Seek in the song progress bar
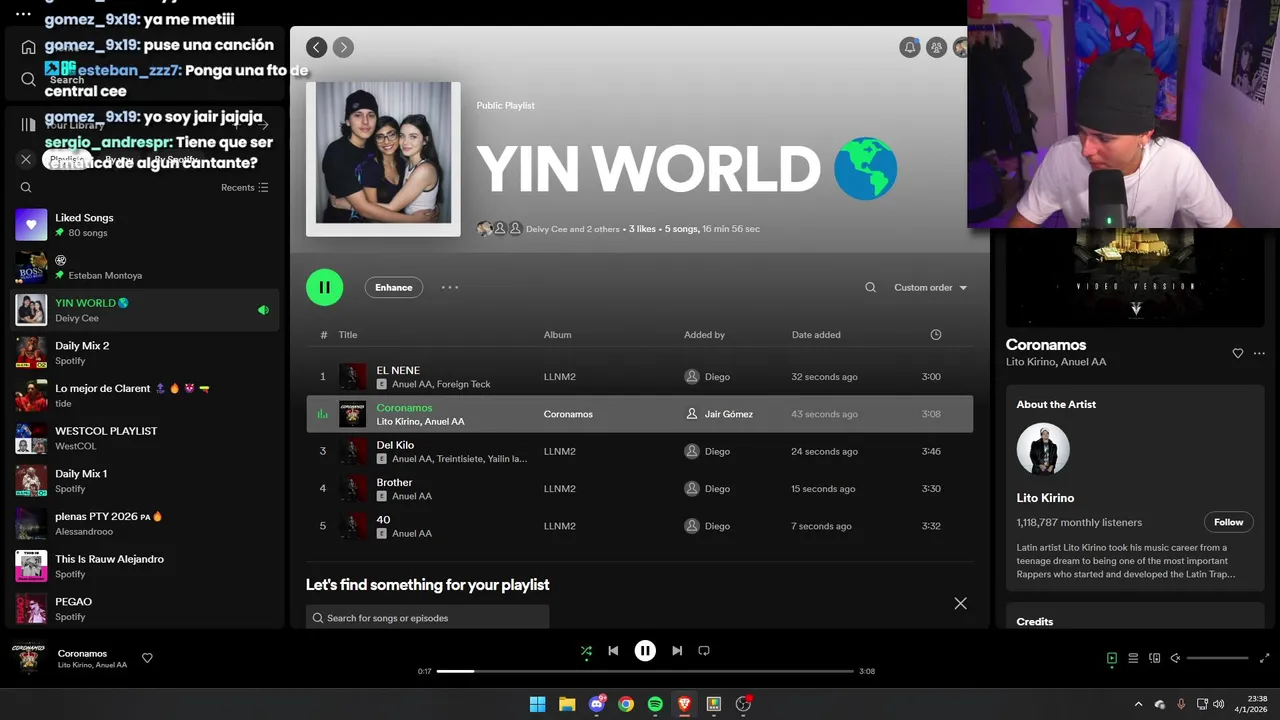This screenshot has width=1280, height=720. [645, 671]
